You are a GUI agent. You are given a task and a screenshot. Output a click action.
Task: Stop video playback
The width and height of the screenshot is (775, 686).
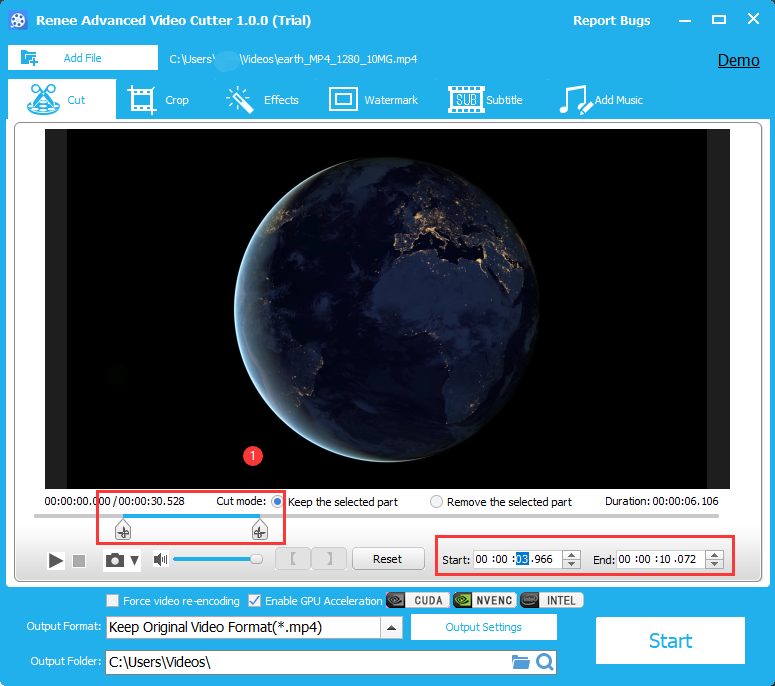79,560
